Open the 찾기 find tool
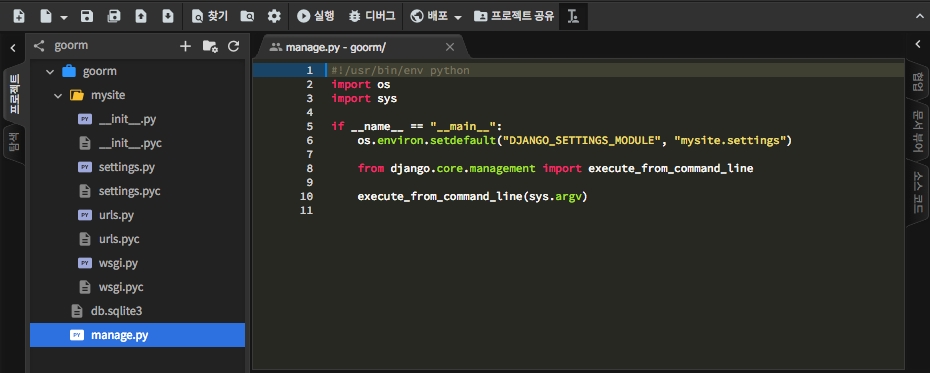This screenshot has height=373, width=930. point(209,16)
